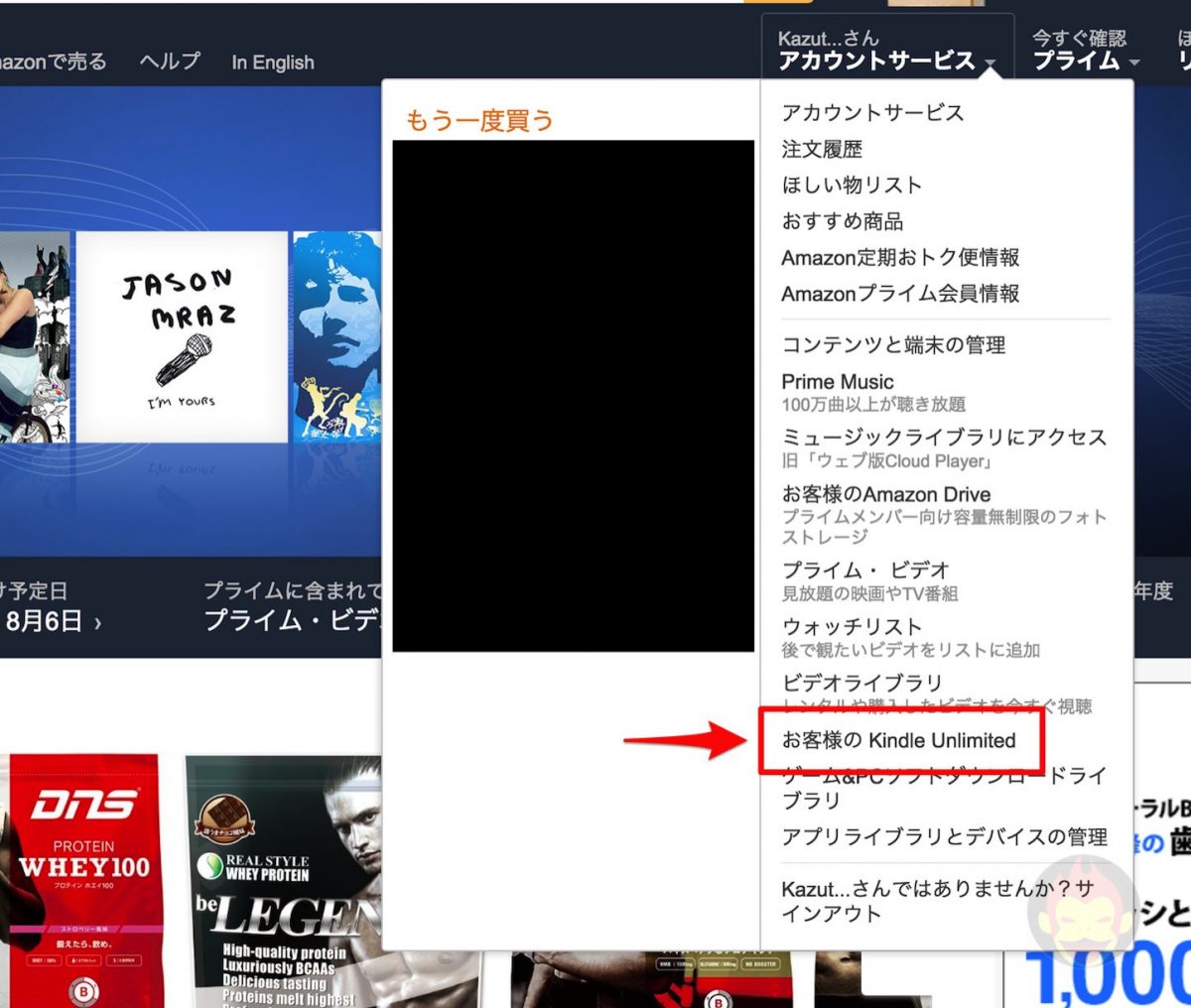Switch language with In English link
This screenshot has height=1008, width=1191.
[x=273, y=63]
